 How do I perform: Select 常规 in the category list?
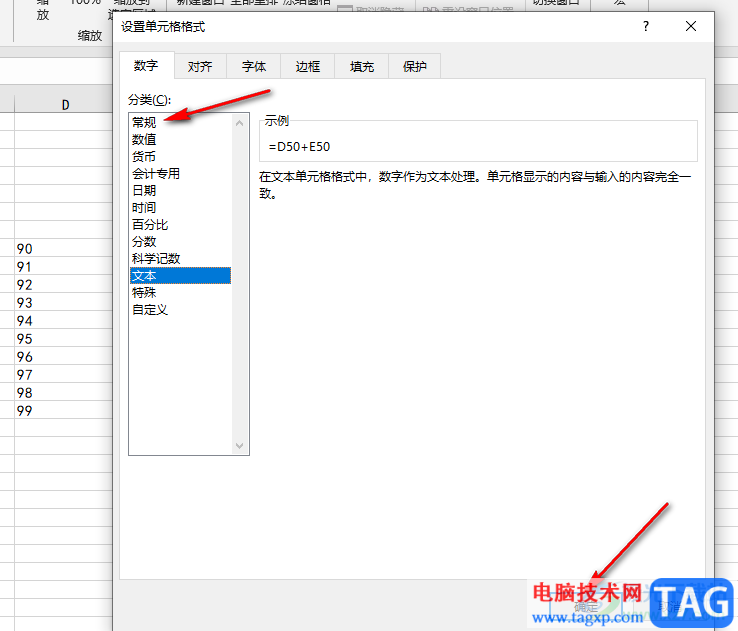(x=181, y=122)
